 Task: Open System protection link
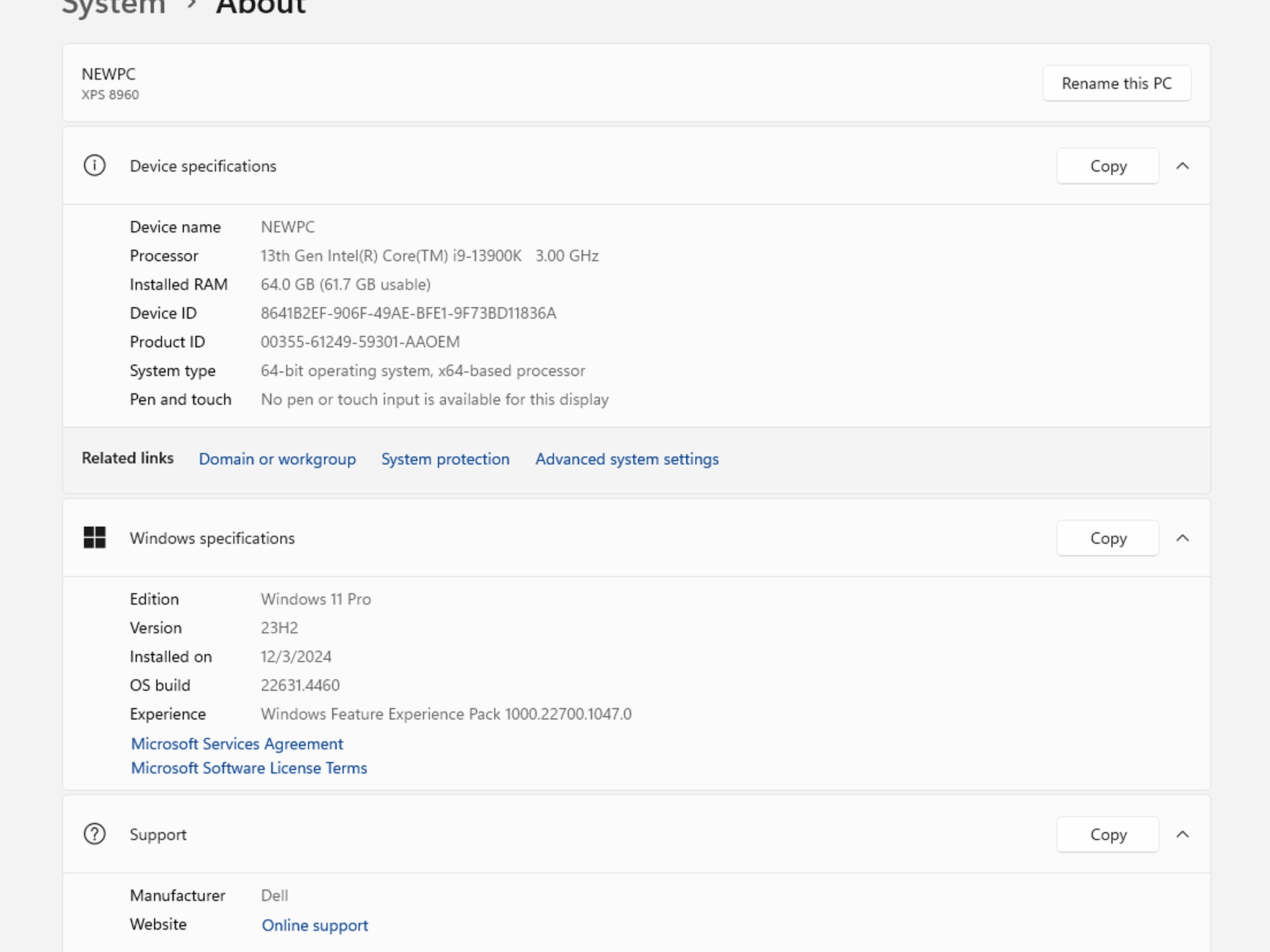pyautogui.click(x=445, y=459)
